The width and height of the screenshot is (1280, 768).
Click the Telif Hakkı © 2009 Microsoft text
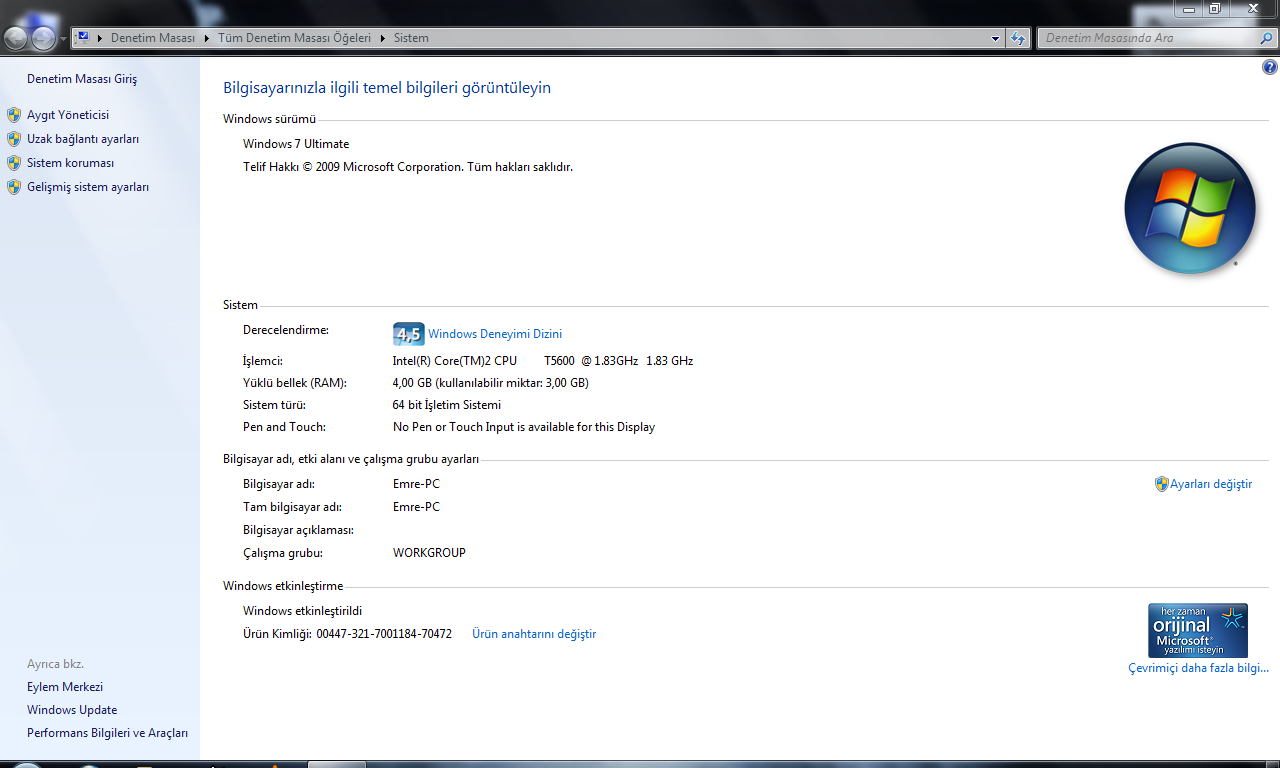[x=408, y=167]
